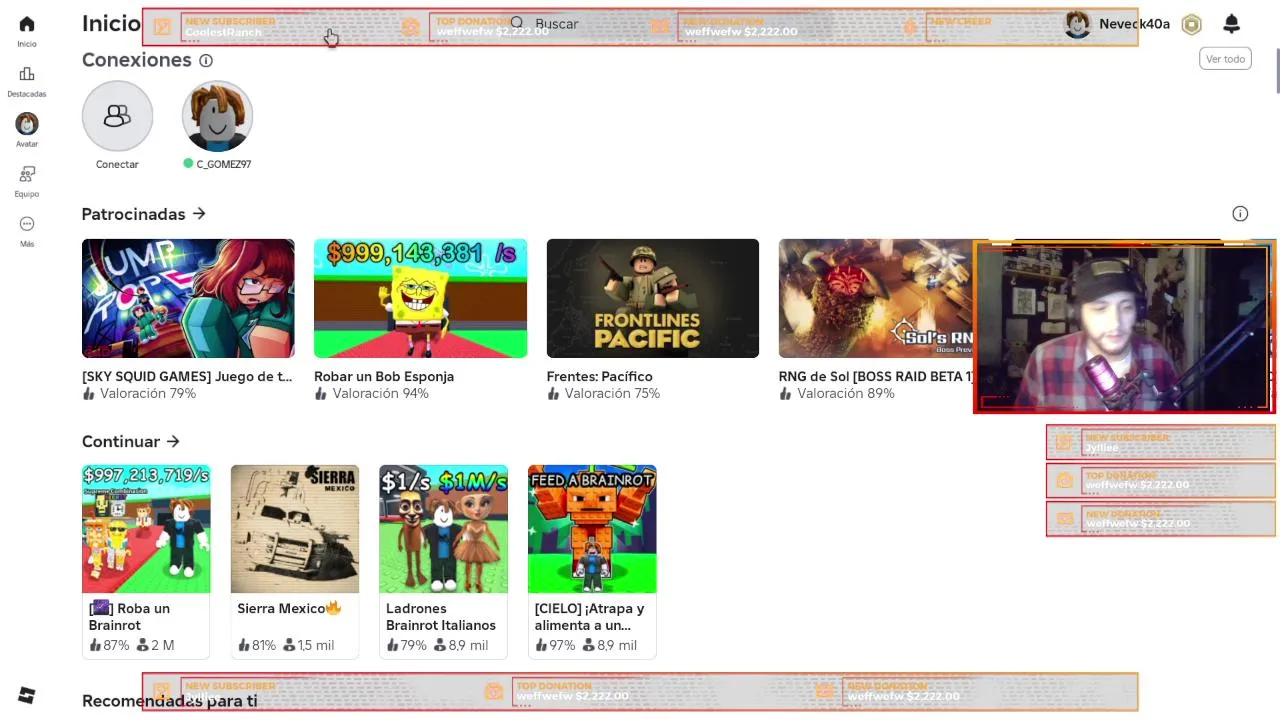
Task: Open the Destacadas charts icon
Action: click(x=27, y=74)
